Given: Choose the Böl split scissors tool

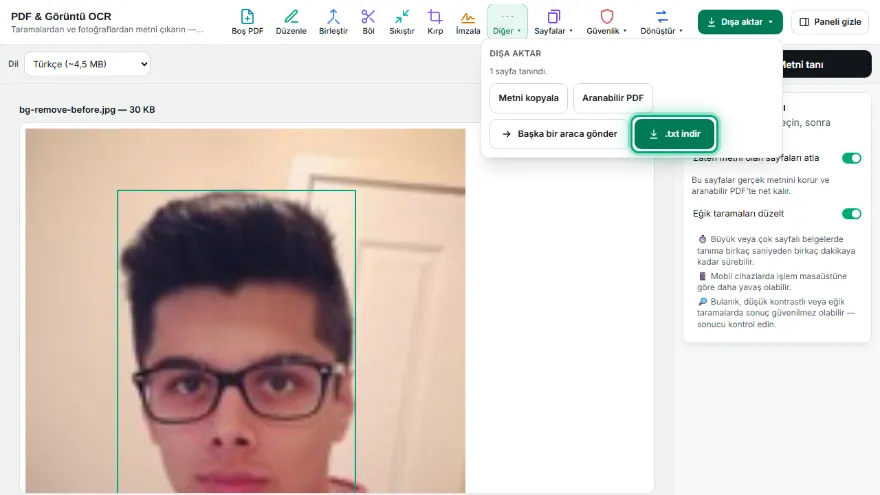Looking at the screenshot, I should tap(368, 22).
